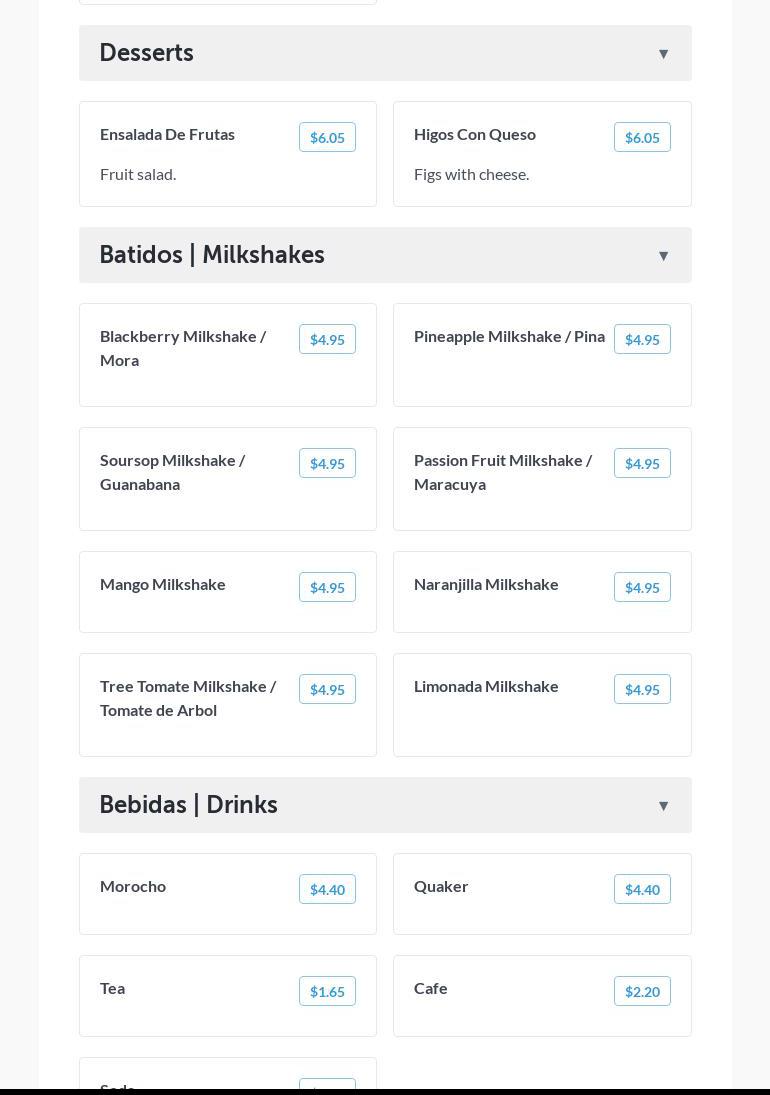Click the Morocho $4.40 price button
770x1095 pixels.
[x=327, y=890]
